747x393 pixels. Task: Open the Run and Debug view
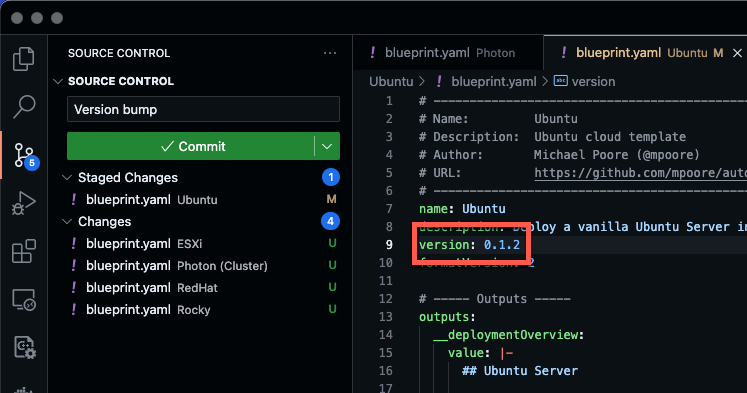(23, 203)
